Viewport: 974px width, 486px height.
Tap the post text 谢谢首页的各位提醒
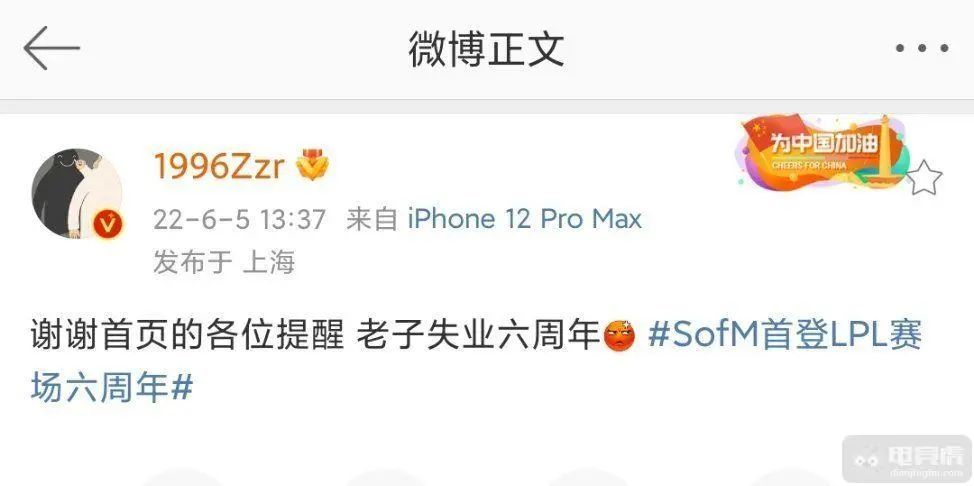tap(187, 336)
